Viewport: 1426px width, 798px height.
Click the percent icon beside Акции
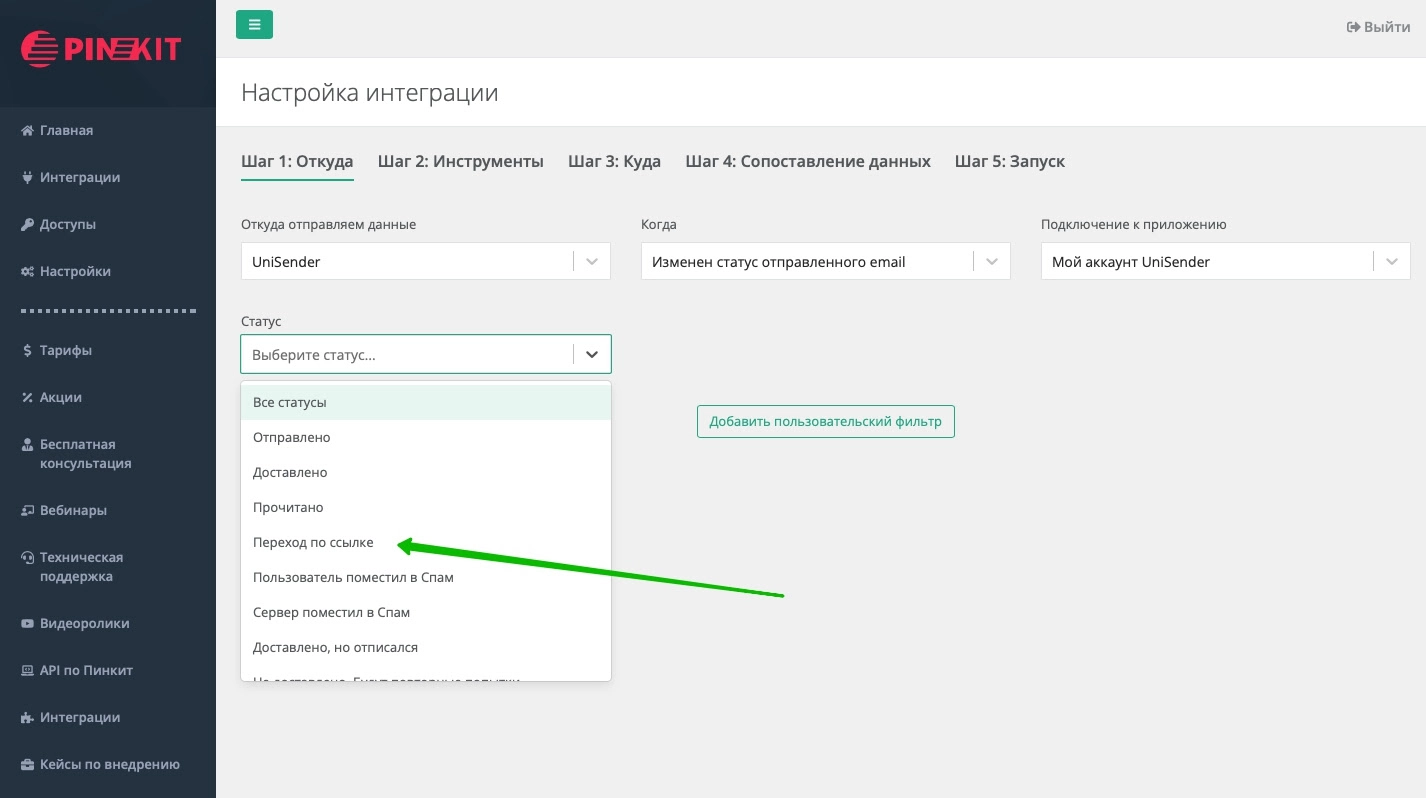pos(28,398)
